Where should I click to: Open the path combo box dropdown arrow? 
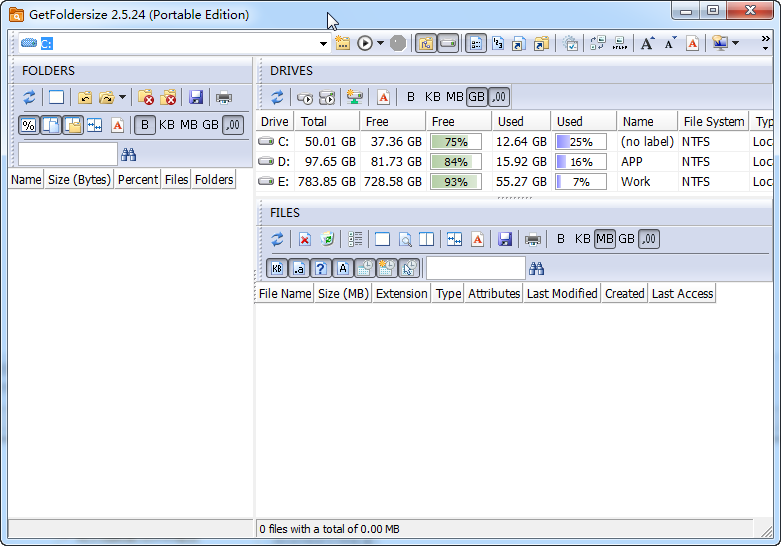click(x=323, y=44)
